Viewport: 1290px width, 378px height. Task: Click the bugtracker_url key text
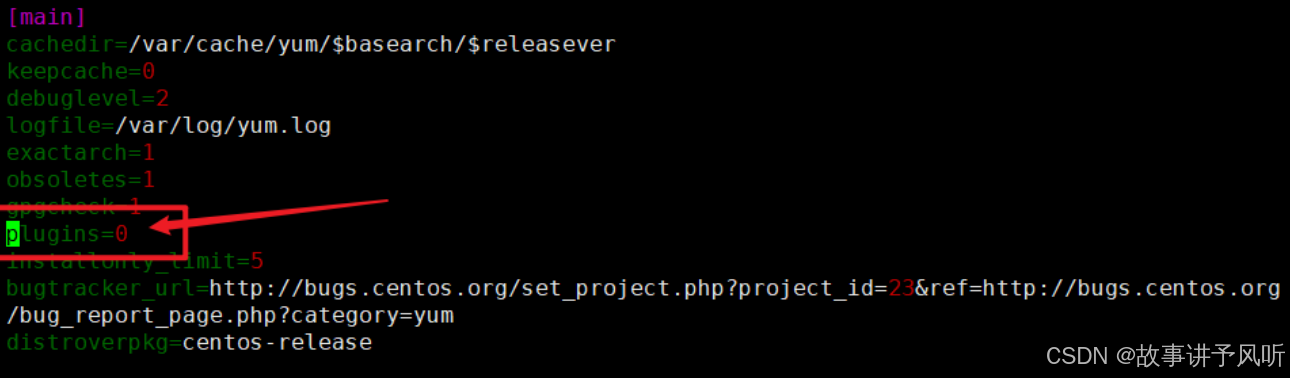[x=100, y=289]
